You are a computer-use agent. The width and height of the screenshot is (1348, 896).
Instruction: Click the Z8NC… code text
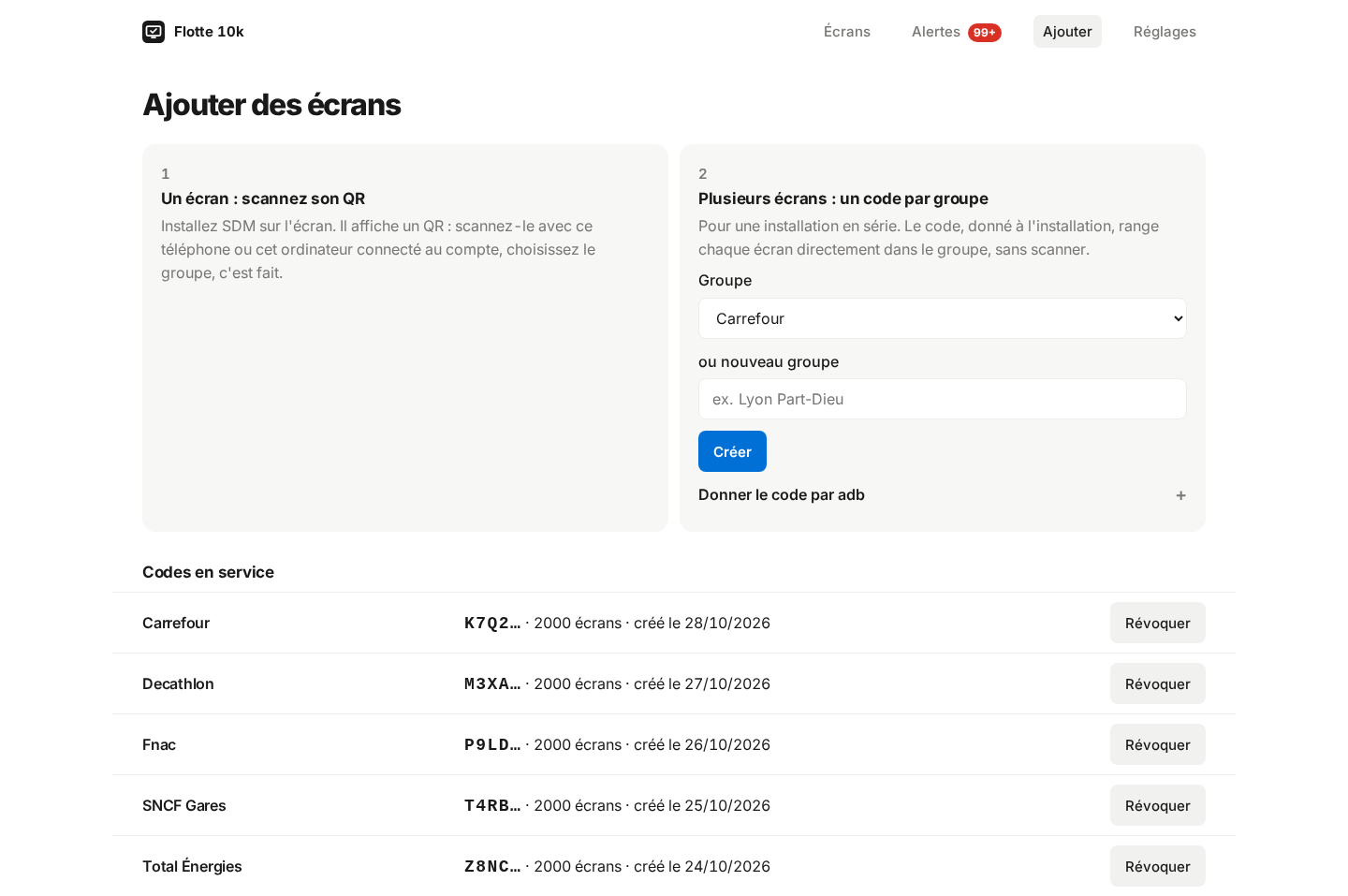492,866
